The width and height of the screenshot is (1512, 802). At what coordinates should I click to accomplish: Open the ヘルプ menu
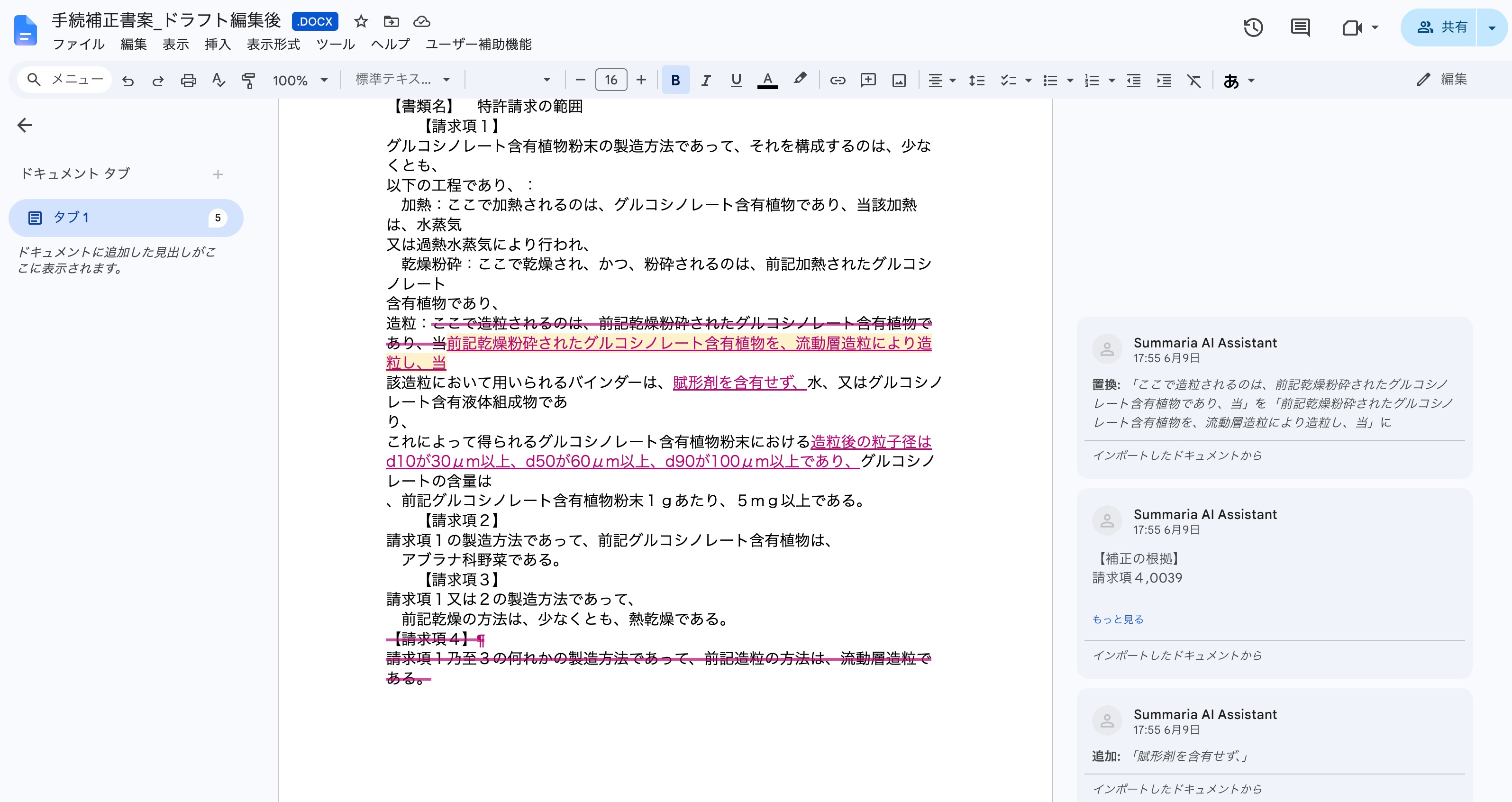(391, 45)
